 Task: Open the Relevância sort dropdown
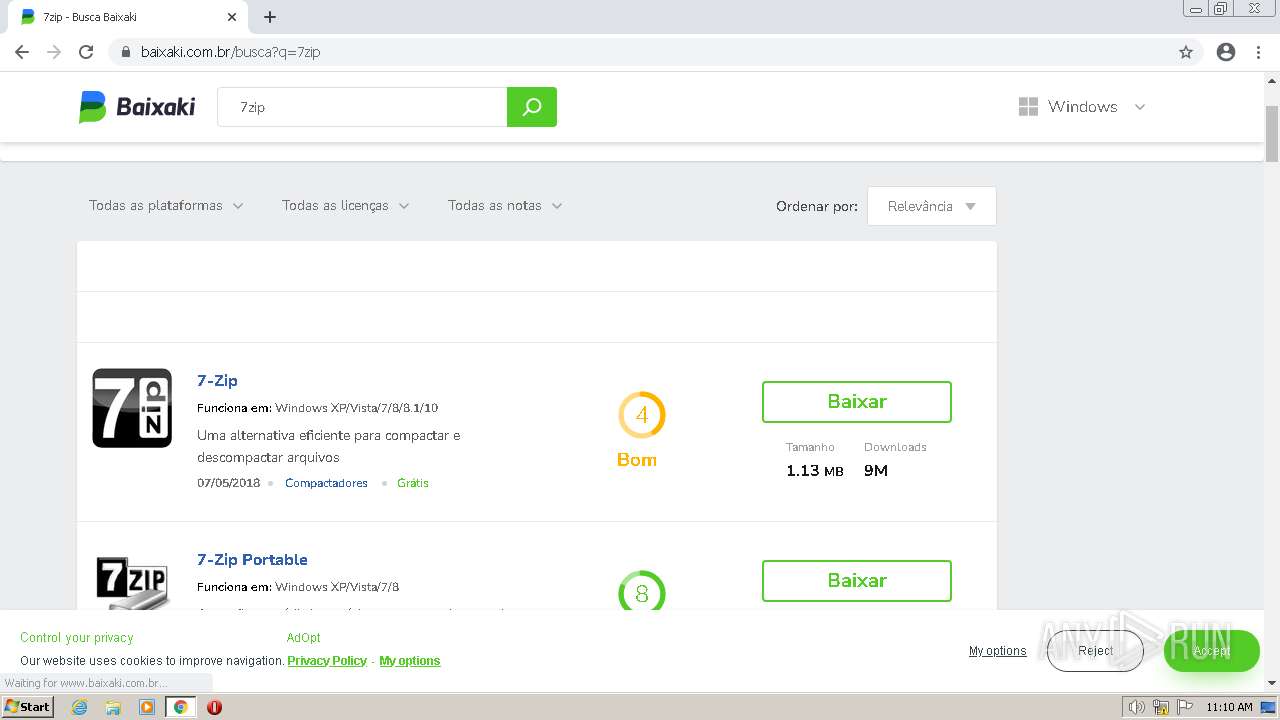click(x=932, y=206)
